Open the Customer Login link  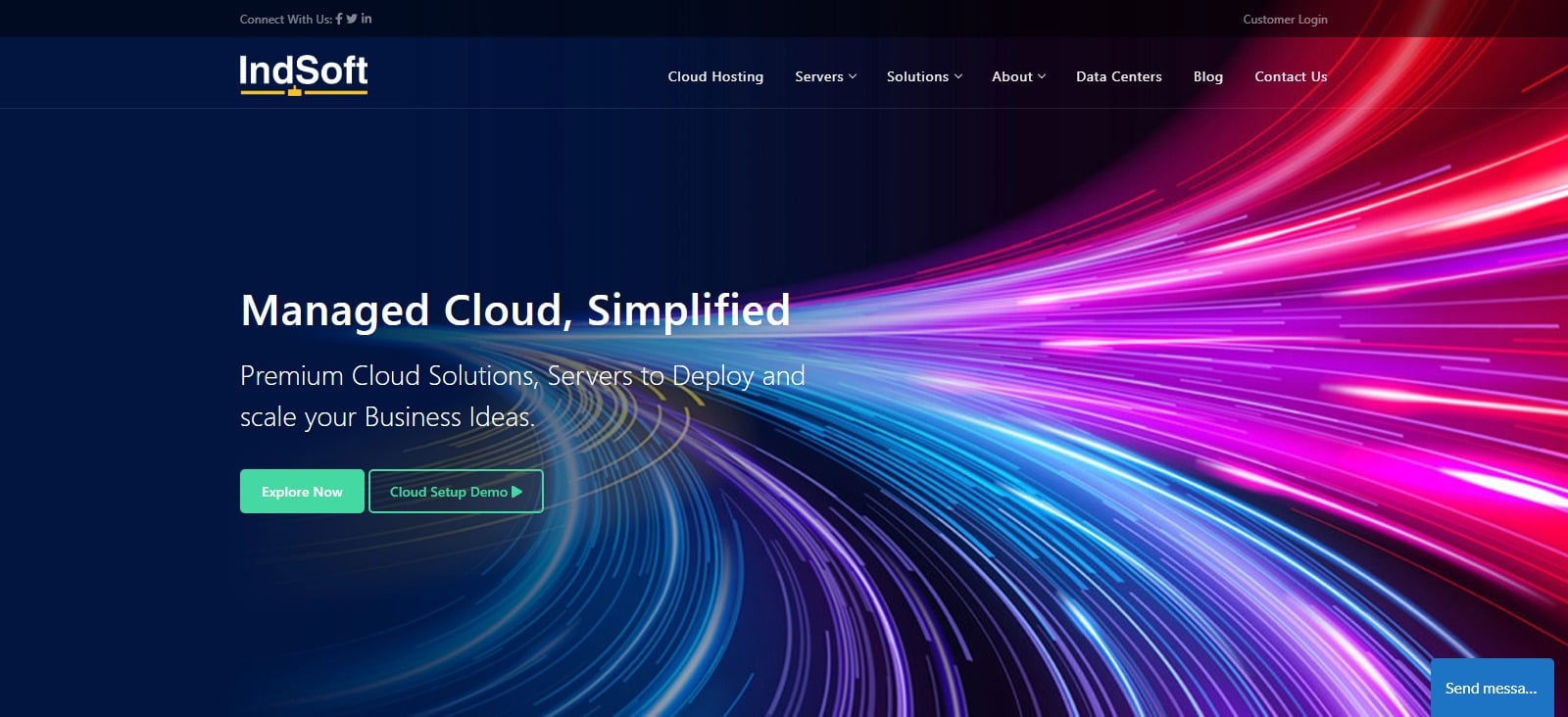1285,20
